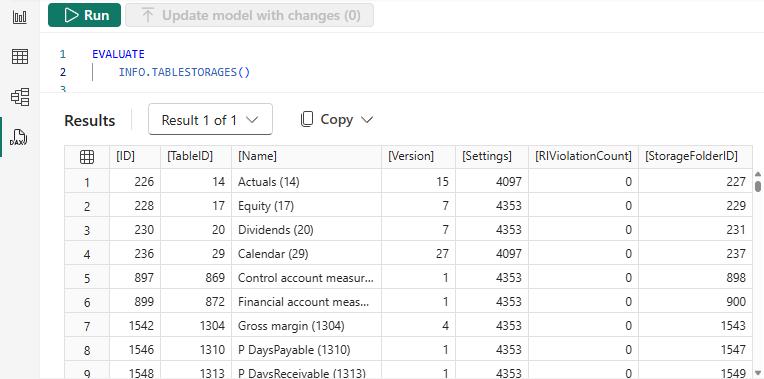Screen dimensions: 764x379
Task: Click the scrollbar up arrow in results
Action: coord(758,173)
